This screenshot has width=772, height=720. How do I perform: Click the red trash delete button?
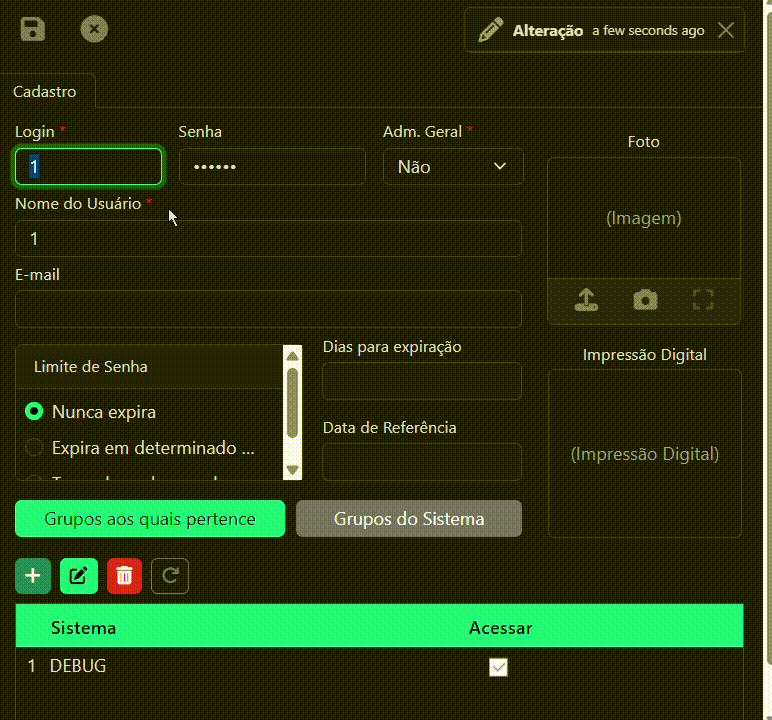click(124, 575)
